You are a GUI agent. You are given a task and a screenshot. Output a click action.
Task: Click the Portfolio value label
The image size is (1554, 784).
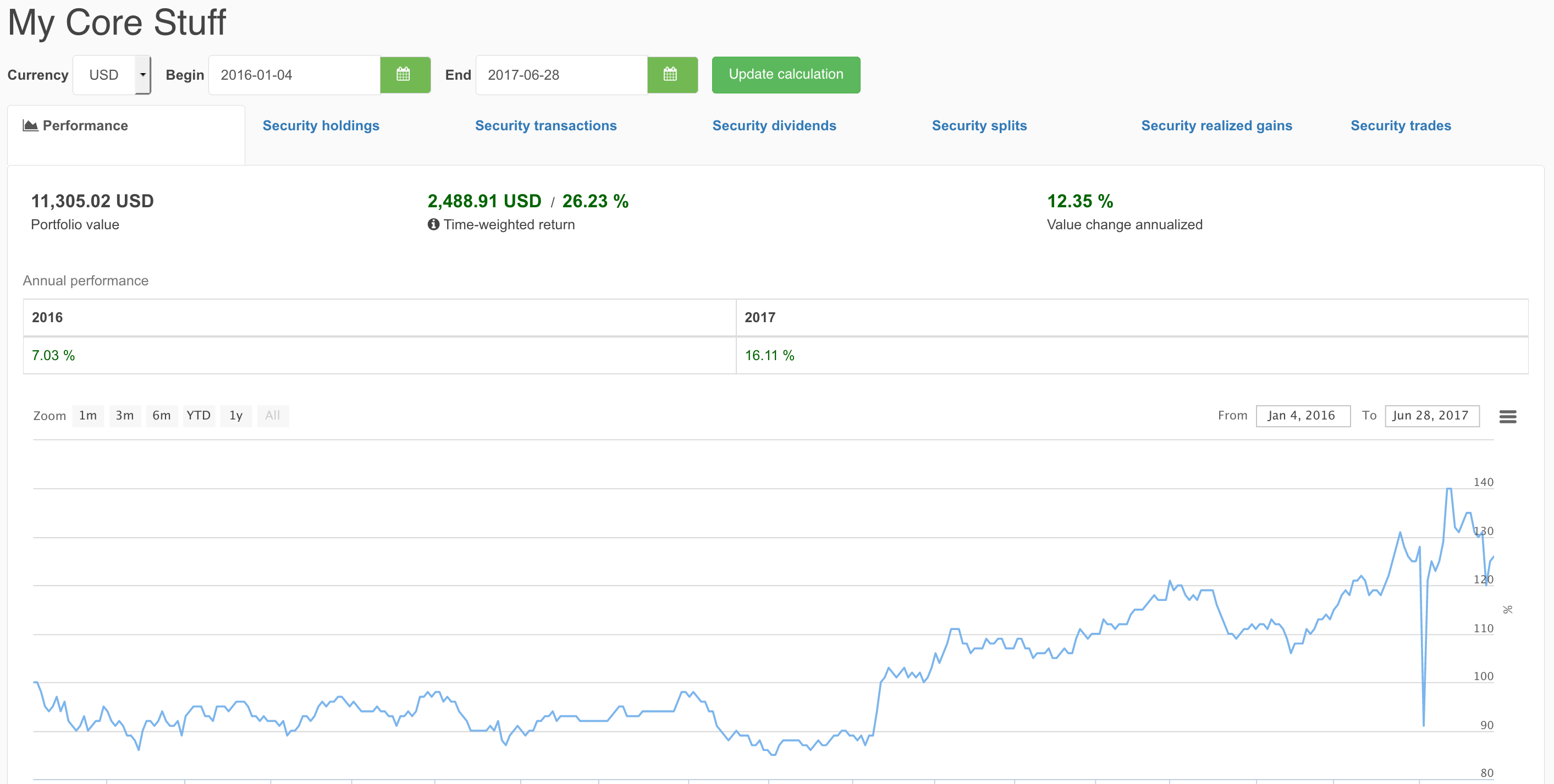pos(75,224)
